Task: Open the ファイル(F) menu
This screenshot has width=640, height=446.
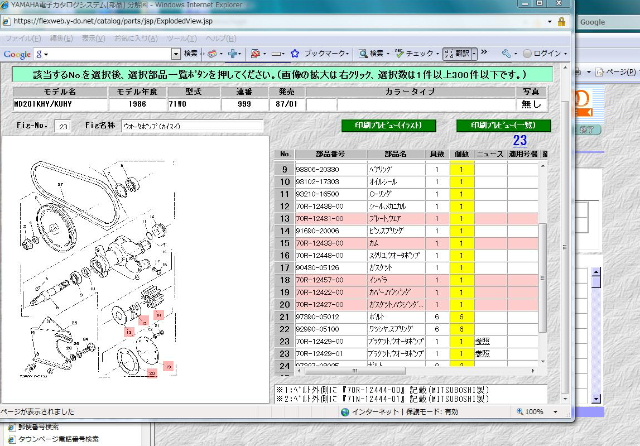Action: [x=23, y=38]
